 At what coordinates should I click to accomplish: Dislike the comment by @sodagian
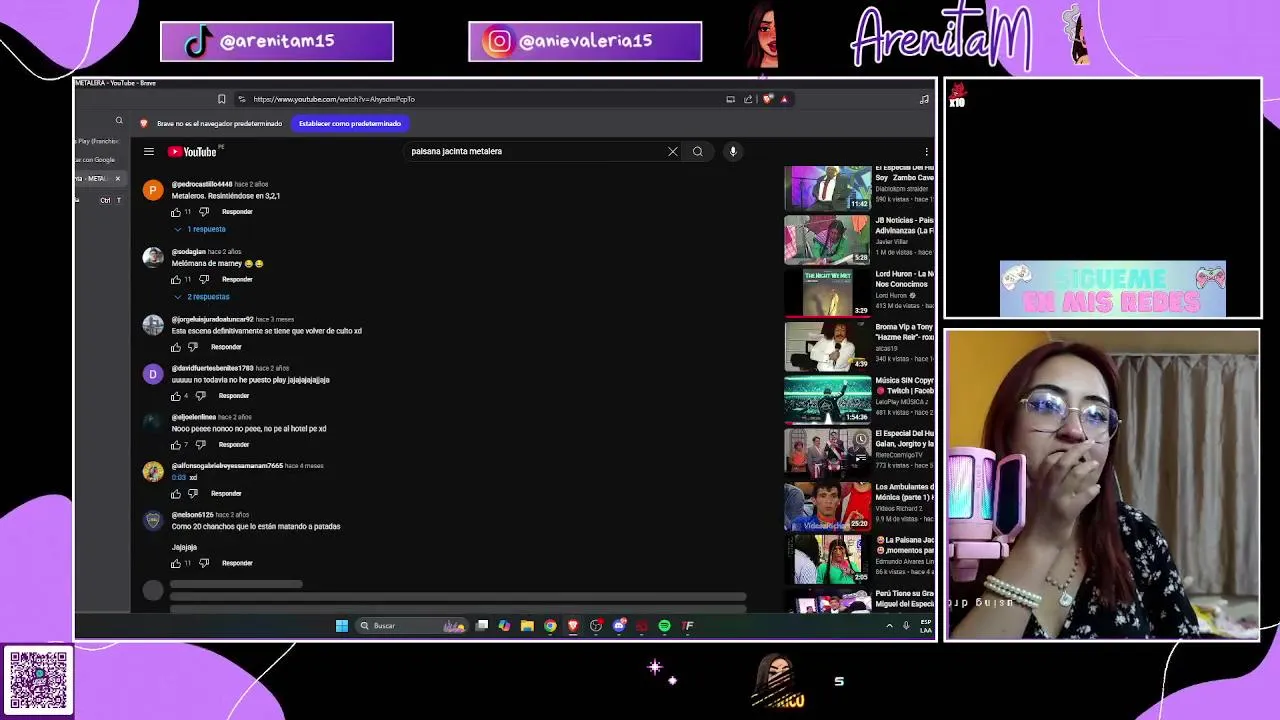(204, 279)
